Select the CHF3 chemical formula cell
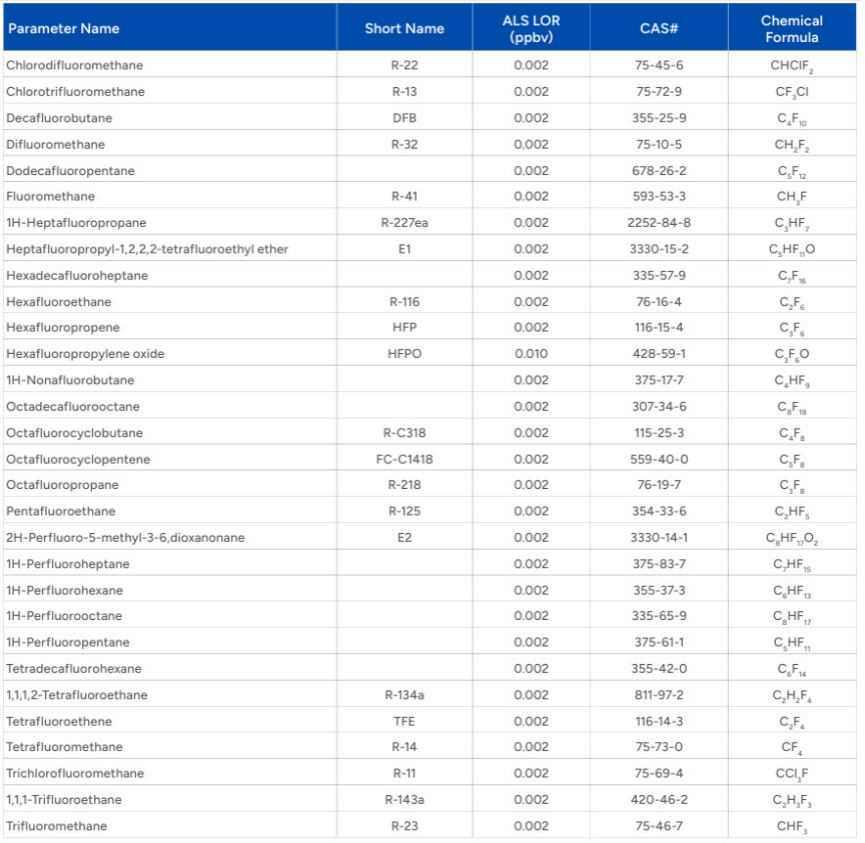This screenshot has width=865, height=843. pos(791,825)
